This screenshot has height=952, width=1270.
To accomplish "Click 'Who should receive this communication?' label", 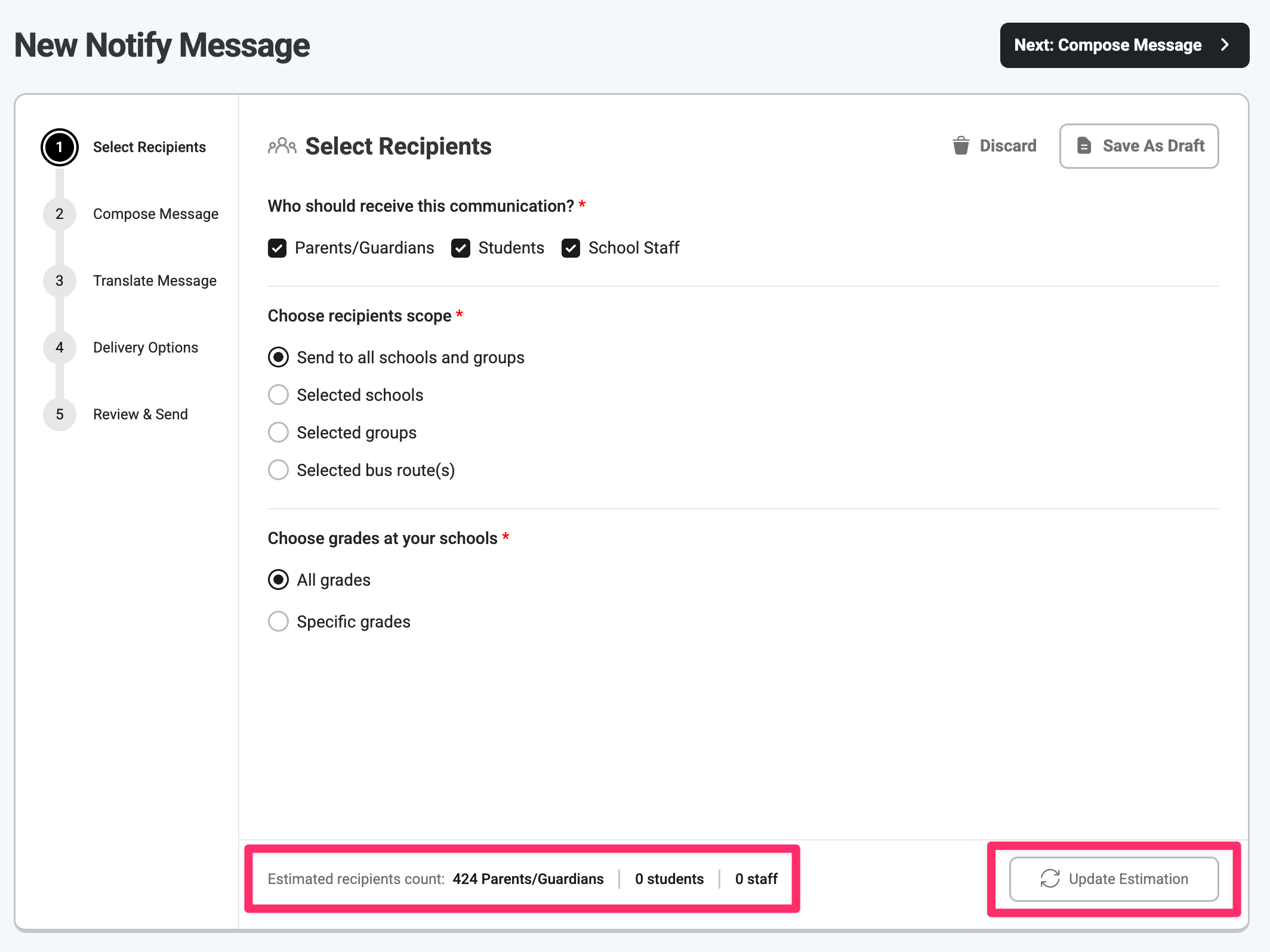I will [x=421, y=206].
